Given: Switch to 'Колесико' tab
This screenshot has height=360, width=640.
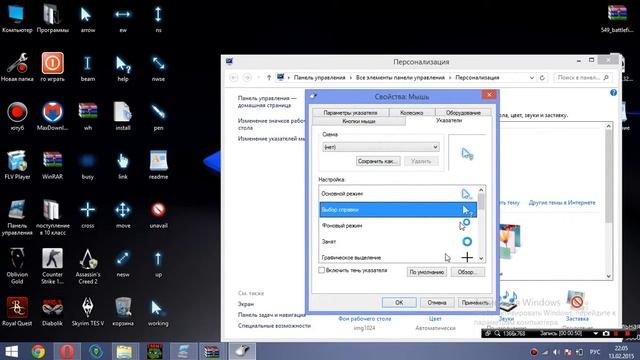Looking at the screenshot, I should coord(411,112).
